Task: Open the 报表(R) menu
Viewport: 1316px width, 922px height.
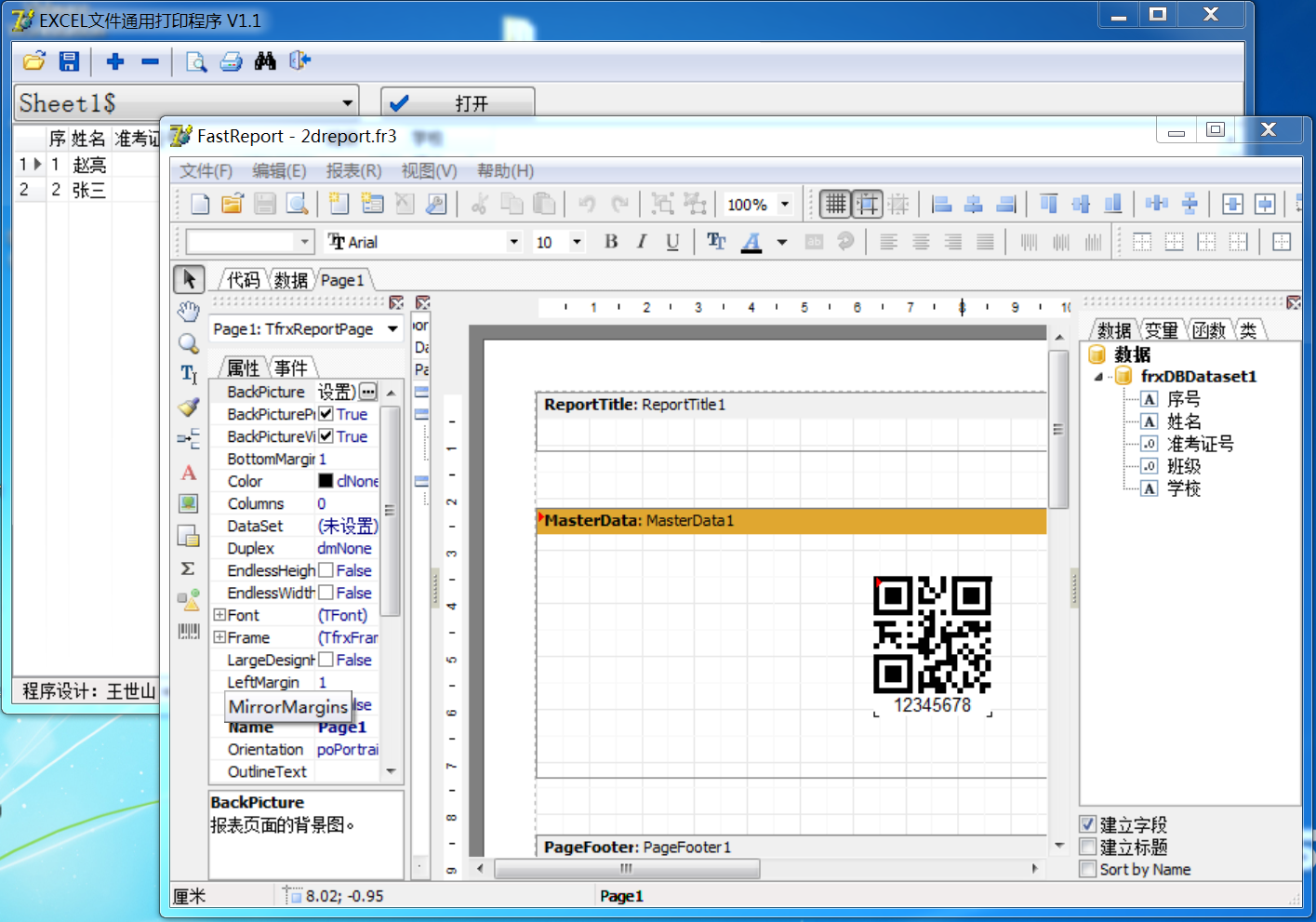Action: tap(353, 170)
